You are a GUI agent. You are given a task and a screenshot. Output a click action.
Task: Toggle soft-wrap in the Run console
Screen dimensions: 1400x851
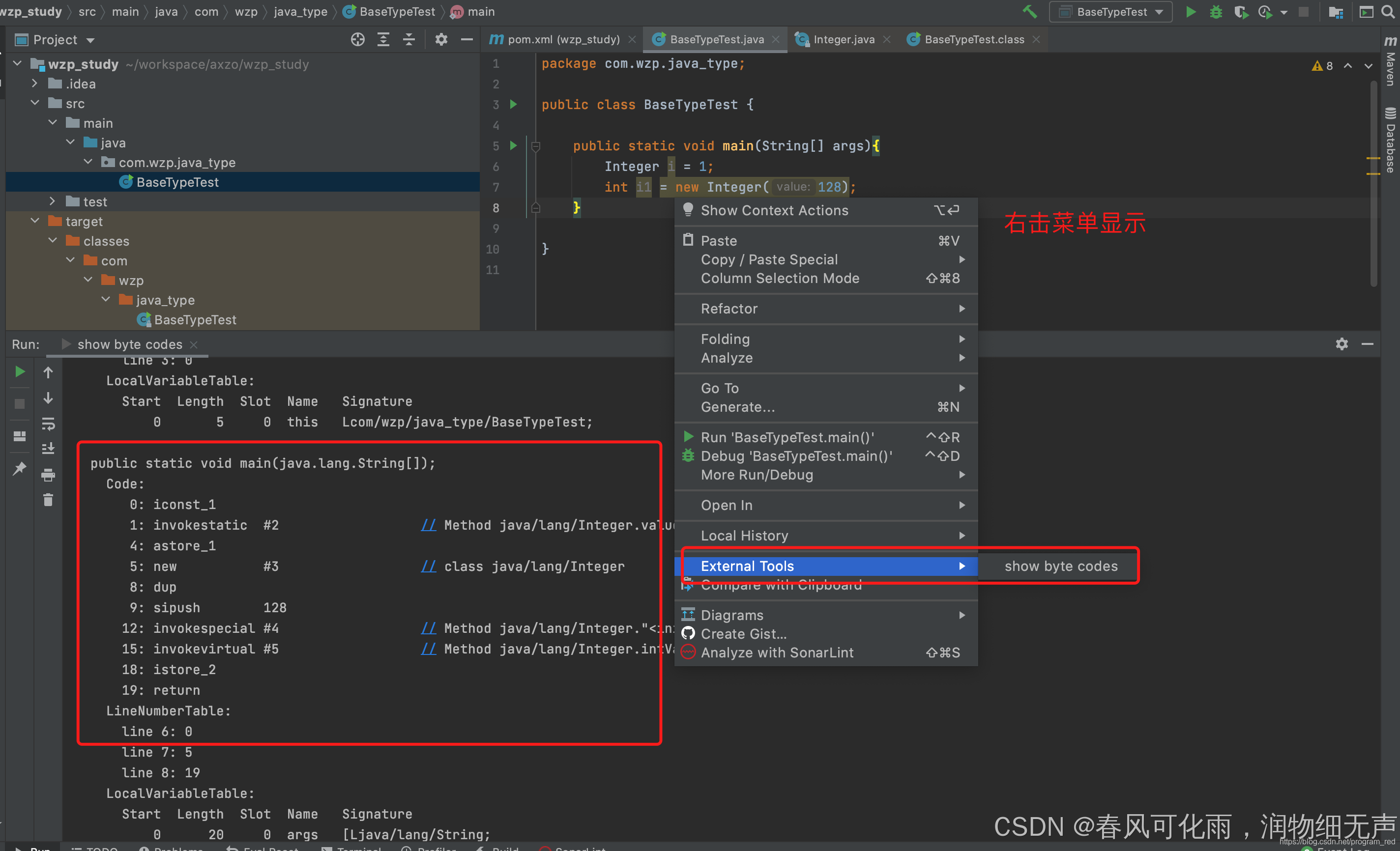point(48,424)
